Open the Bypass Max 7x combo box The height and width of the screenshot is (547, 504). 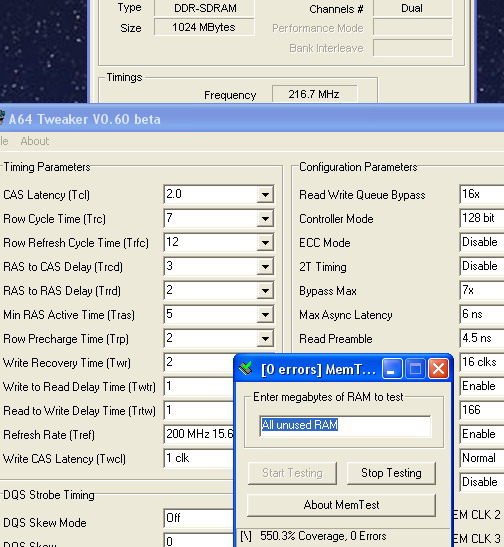point(482,291)
